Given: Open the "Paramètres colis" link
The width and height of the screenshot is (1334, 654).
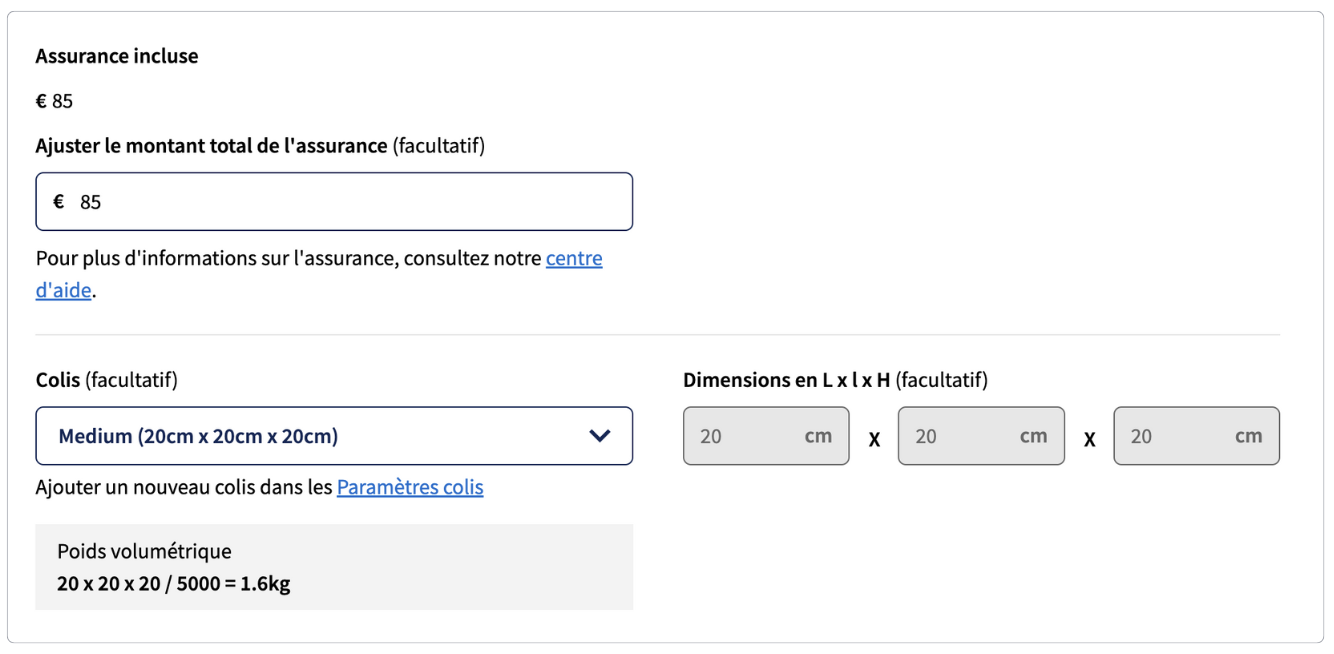Looking at the screenshot, I should tap(410, 488).
